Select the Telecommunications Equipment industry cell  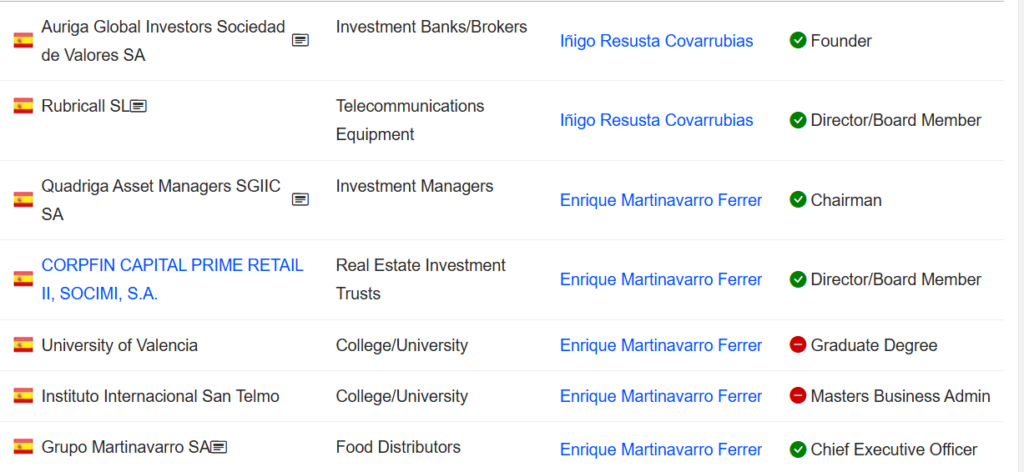point(410,120)
